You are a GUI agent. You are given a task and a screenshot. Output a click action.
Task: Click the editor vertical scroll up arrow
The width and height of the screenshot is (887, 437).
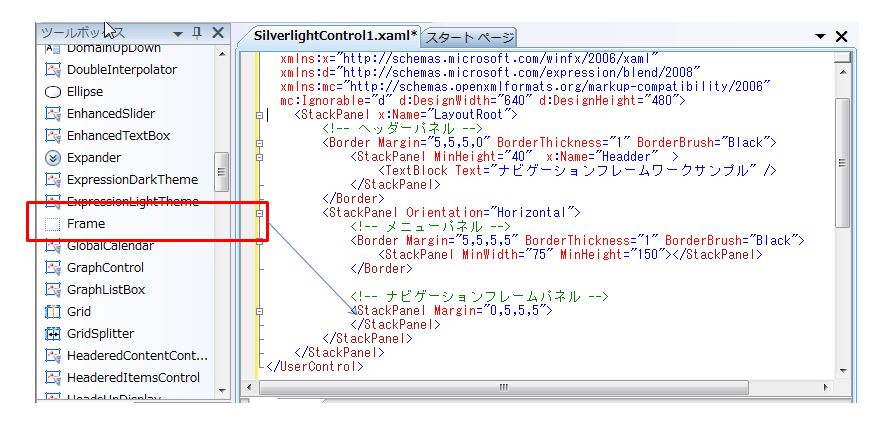tap(843, 72)
